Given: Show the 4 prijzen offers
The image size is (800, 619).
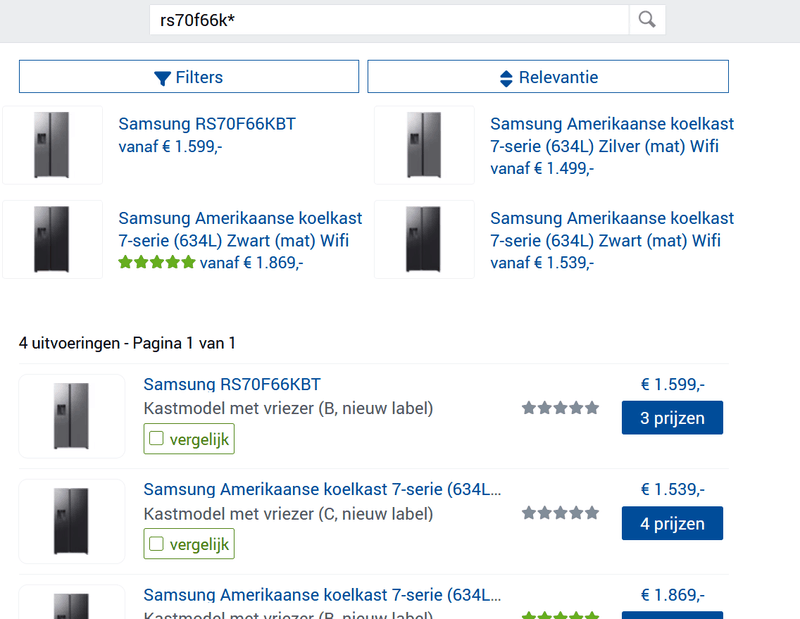Looking at the screenshot, I should (x=672, y=523).
